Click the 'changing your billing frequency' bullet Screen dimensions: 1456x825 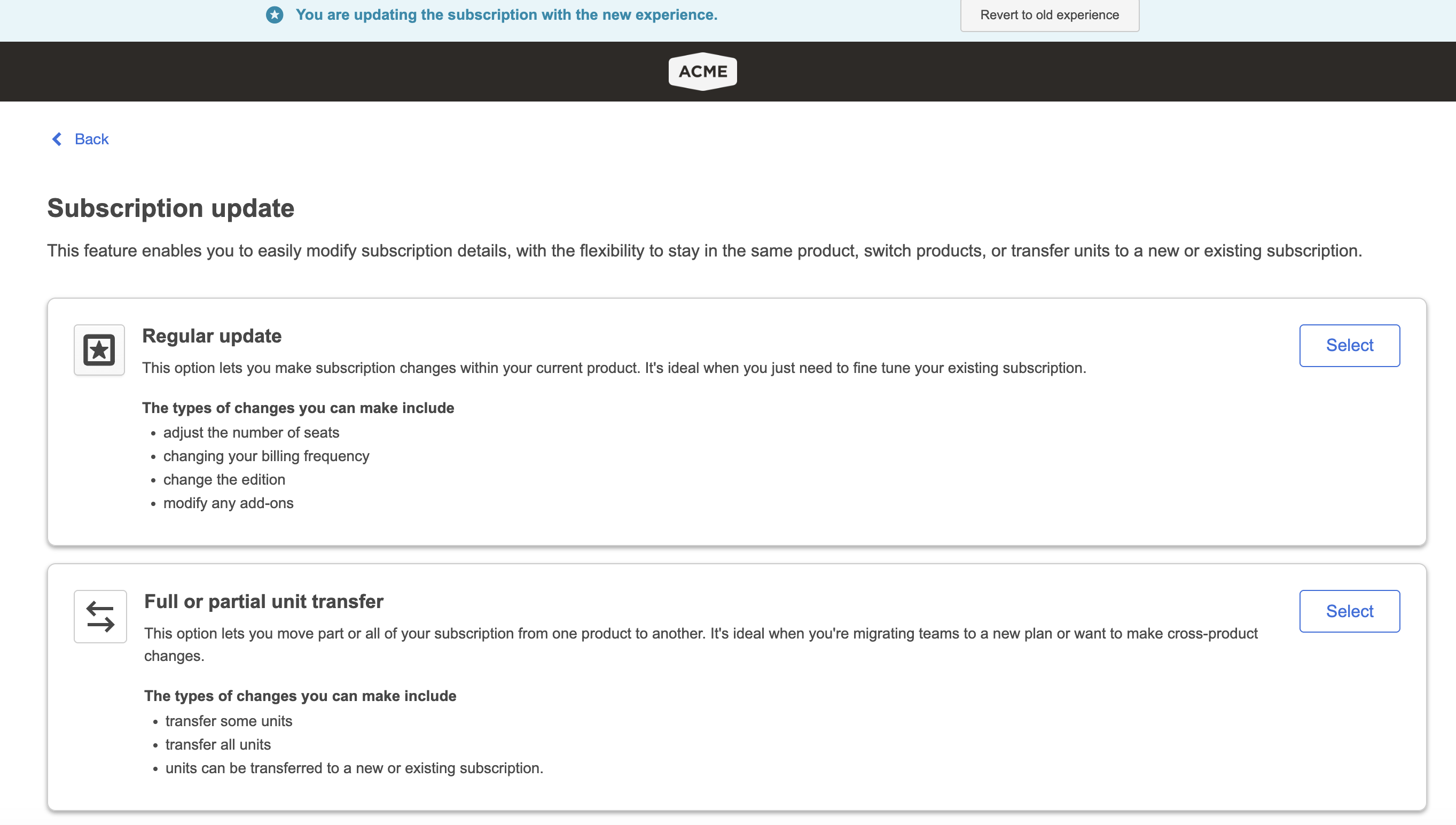point(266,456)
